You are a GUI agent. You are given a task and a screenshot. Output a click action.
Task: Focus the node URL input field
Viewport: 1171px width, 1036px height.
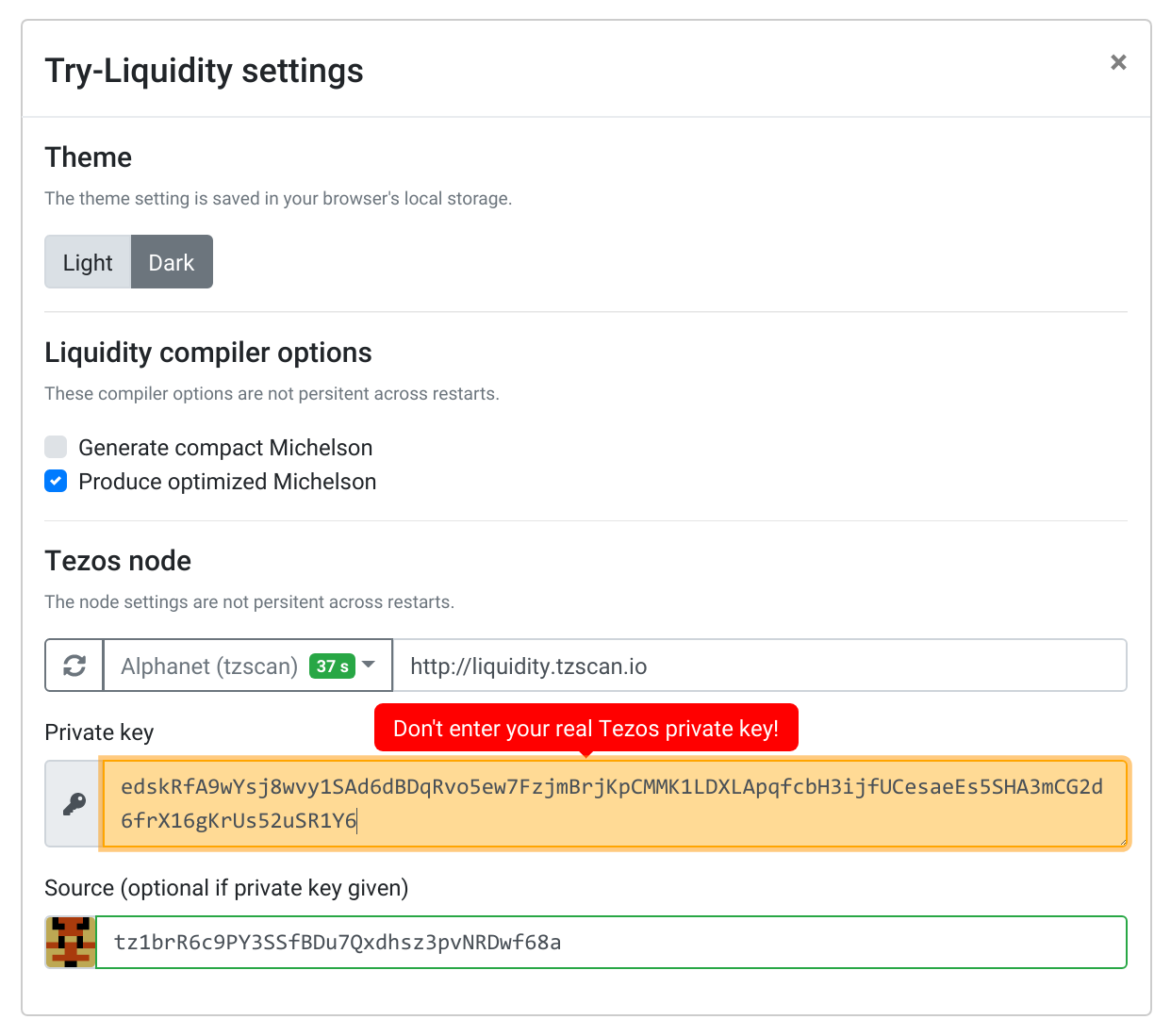pyautogui.click(x=759, y=666)
